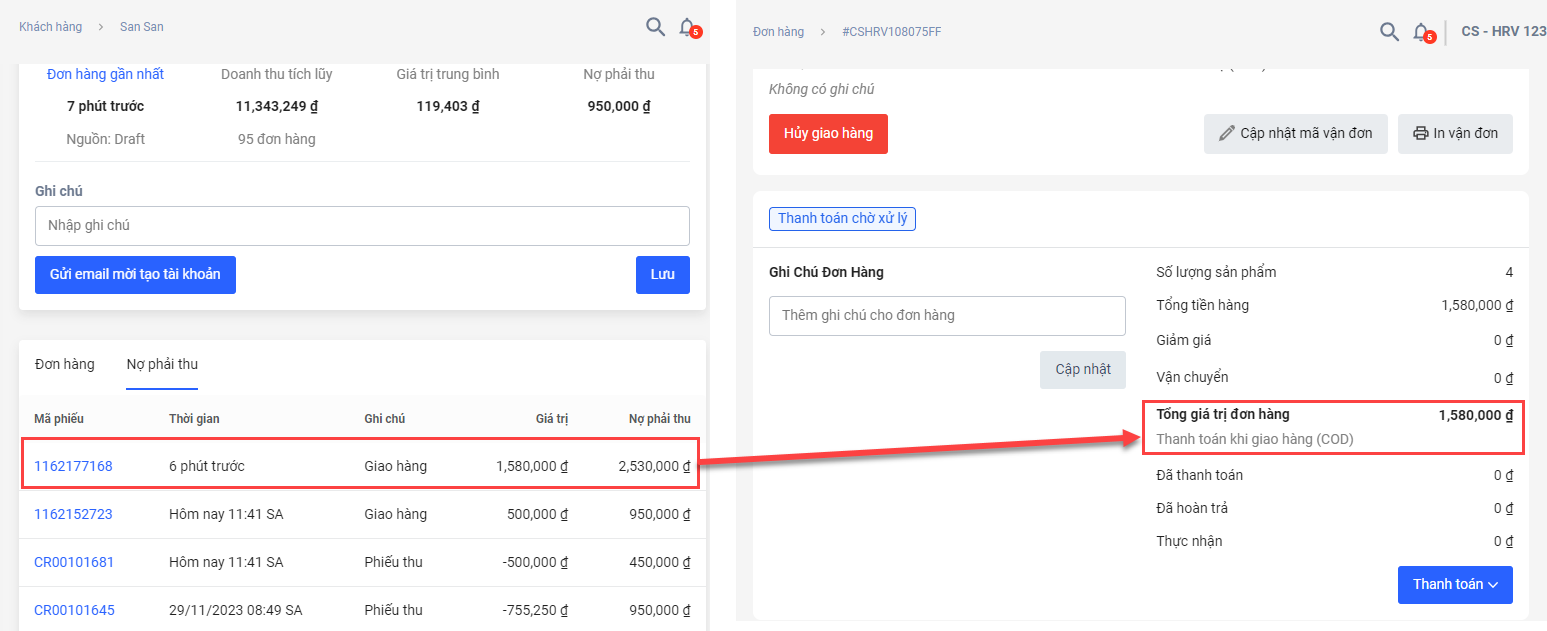
Task: Open voucher link CR00101681
Action: tap(74, 562)
